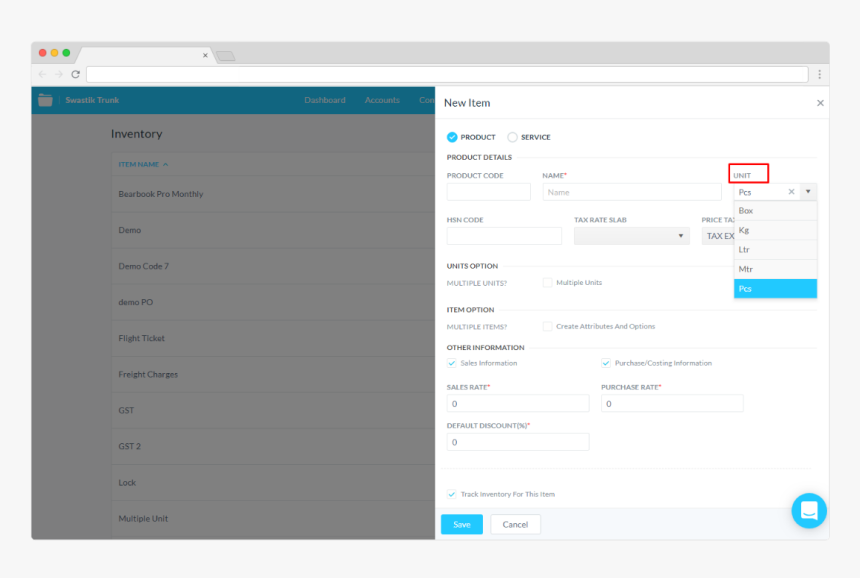Select the GST 2 row

(273, 446)
